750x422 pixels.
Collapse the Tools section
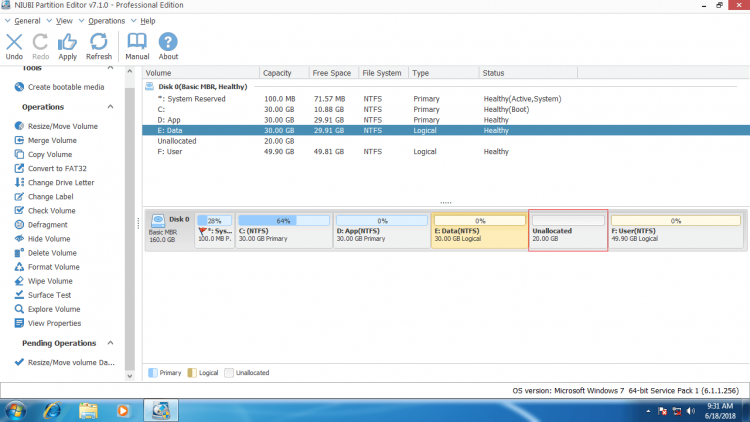pyautogui.click(x=110, y=68)
